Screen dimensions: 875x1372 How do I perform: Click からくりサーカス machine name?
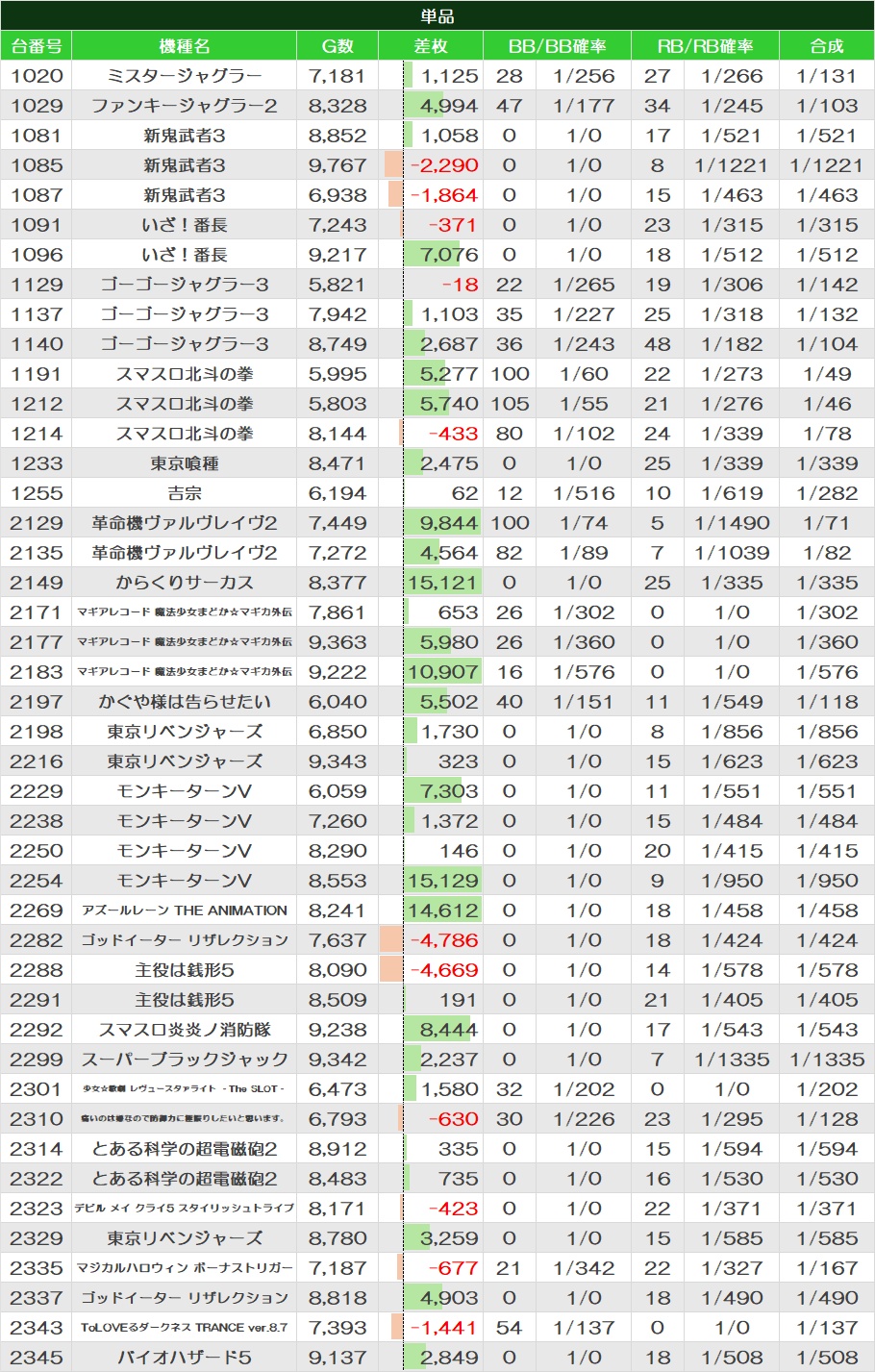coord(184,583)
